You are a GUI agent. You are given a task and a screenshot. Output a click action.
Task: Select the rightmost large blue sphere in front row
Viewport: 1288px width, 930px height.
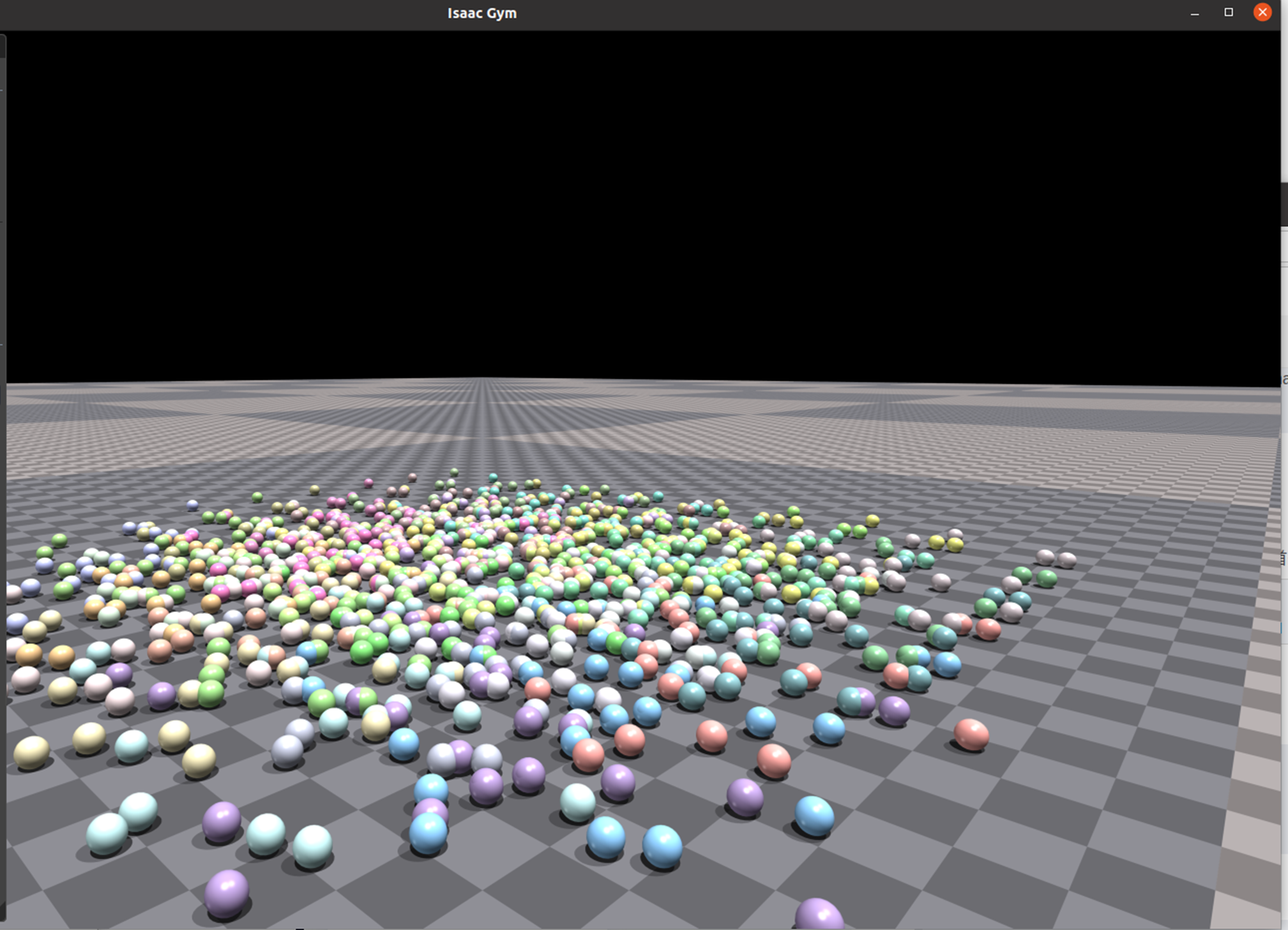tap(814, 815)
